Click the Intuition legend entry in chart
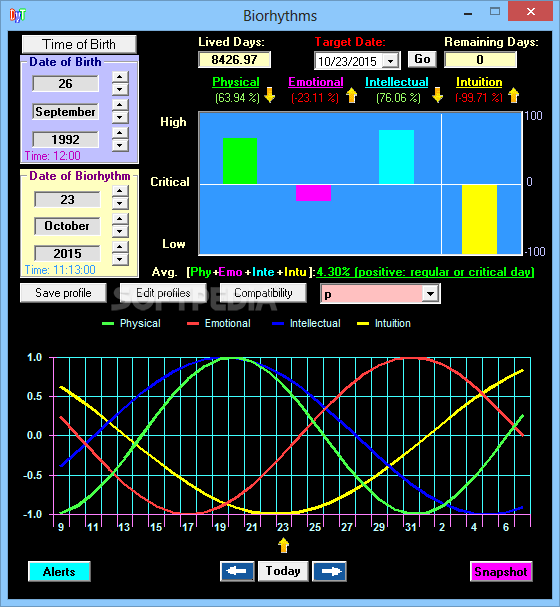 coord(384,323)
